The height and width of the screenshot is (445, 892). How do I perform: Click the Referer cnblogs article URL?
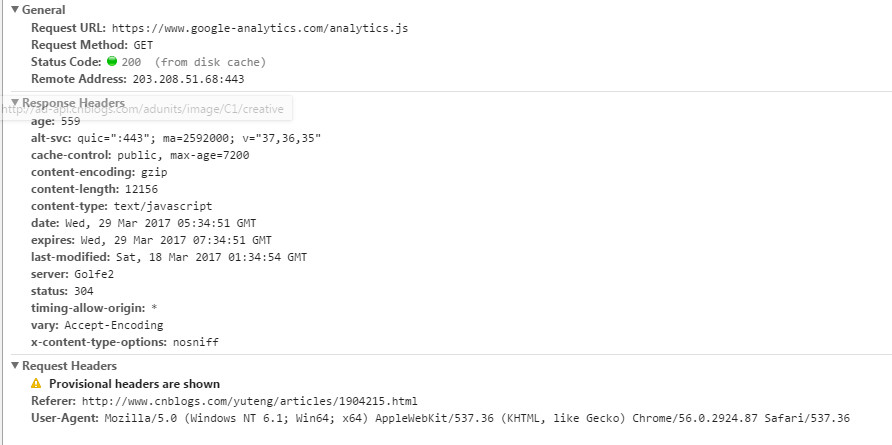(250, 401)
